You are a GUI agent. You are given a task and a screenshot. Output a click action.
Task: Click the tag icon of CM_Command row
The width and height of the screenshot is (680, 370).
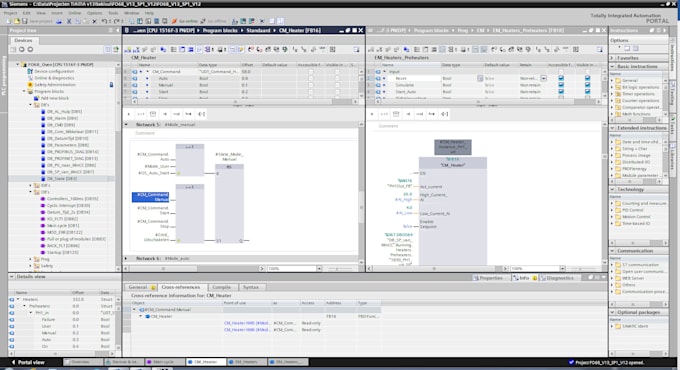[135, 72]
